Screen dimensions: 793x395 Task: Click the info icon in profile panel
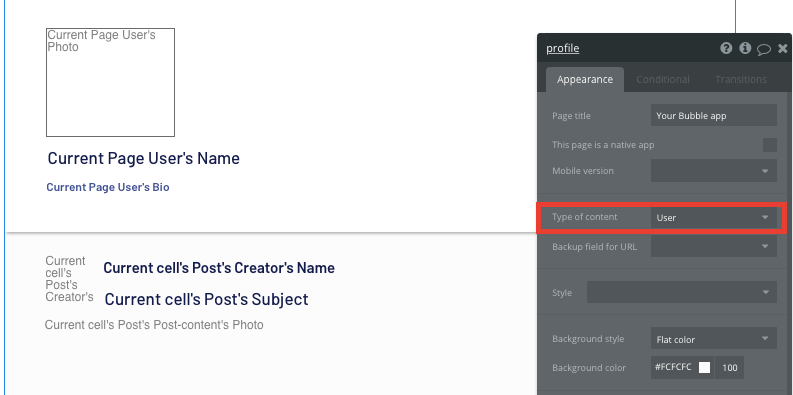click(745, 49)
